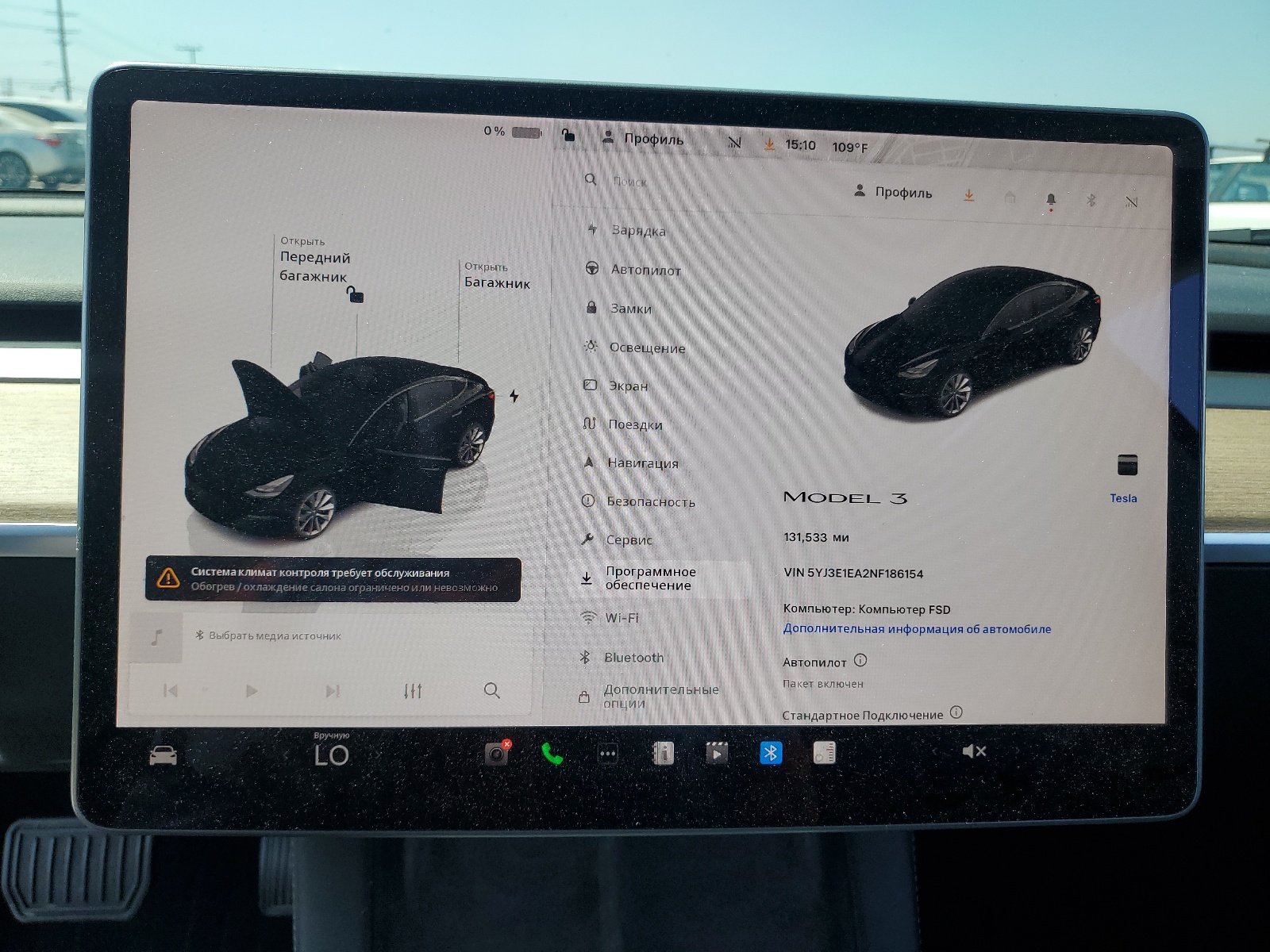Tap the connectivity icon in settings header
Viewport: 1270px width, 952px height.
(1131, 202)
